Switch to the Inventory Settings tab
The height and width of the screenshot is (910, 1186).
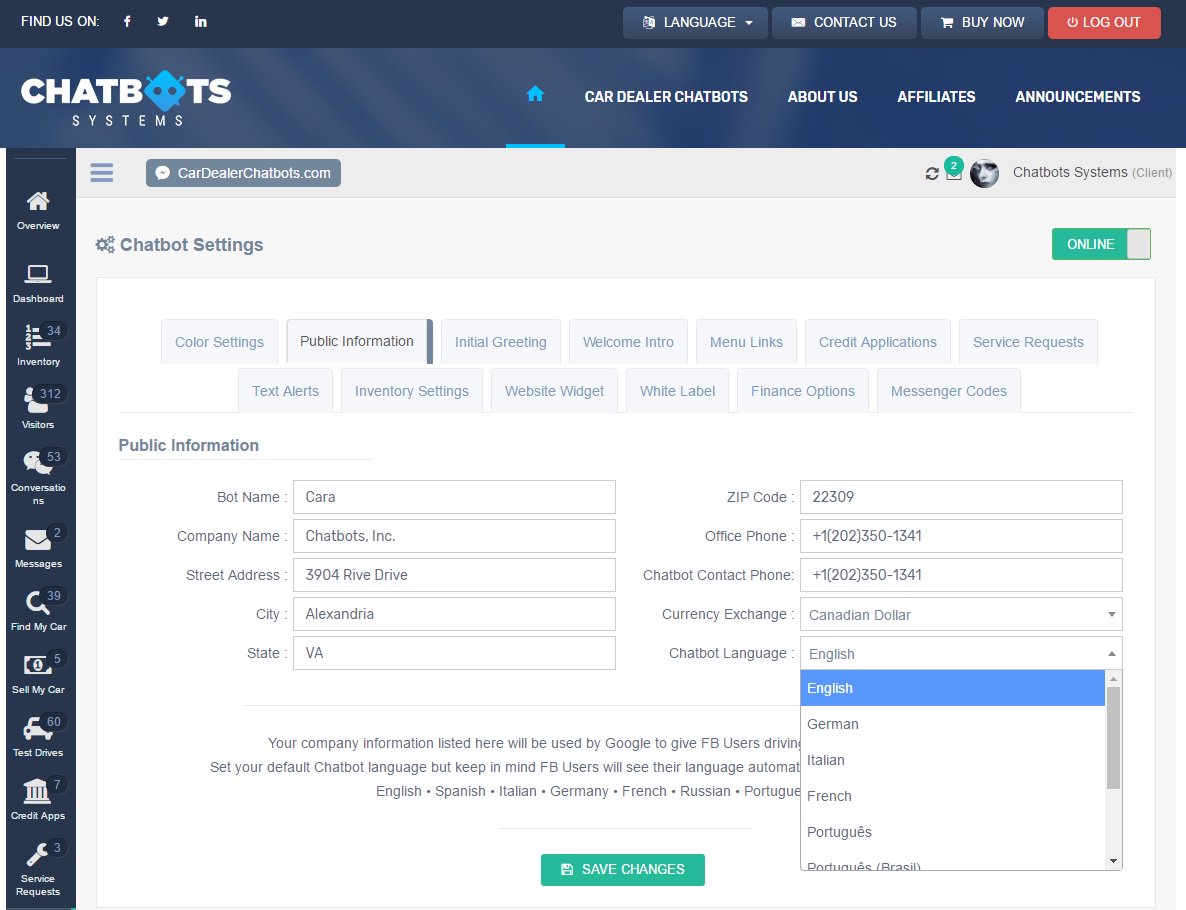tap(411, 391)
